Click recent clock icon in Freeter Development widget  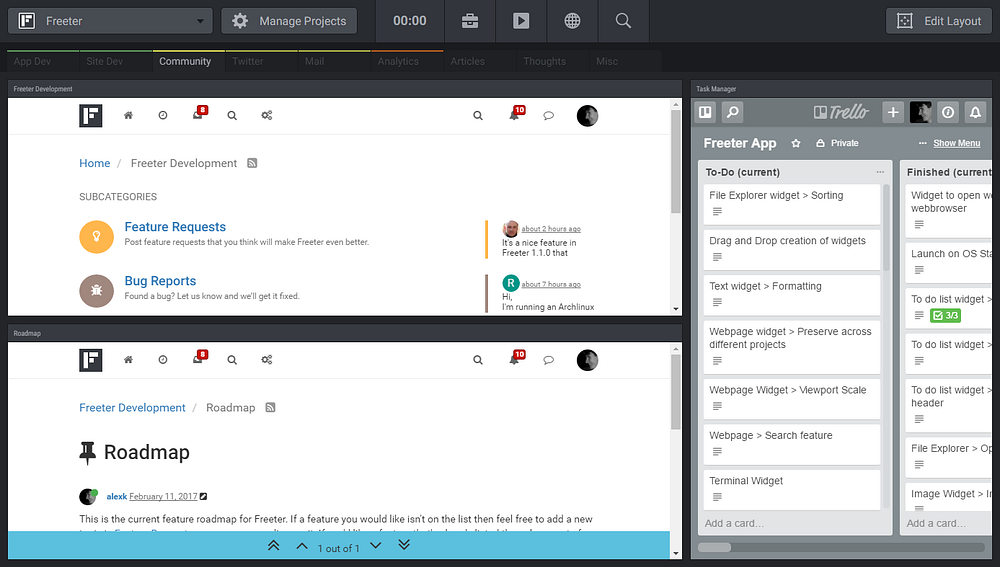[163, 115]
